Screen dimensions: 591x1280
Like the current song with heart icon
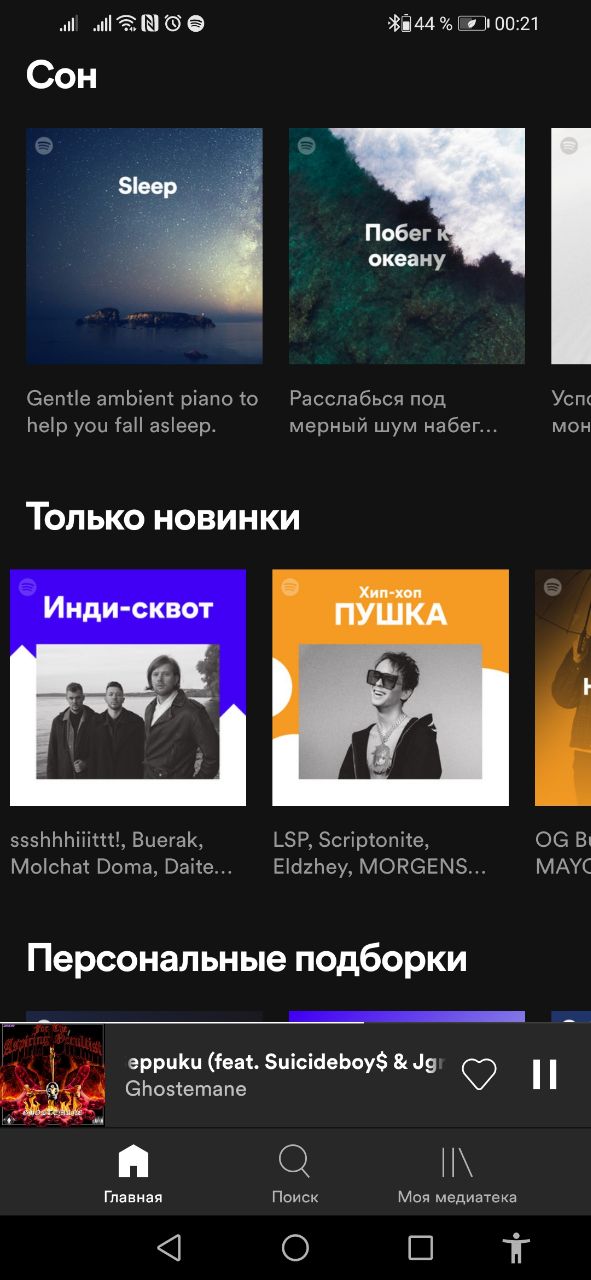pos(479,1074)
